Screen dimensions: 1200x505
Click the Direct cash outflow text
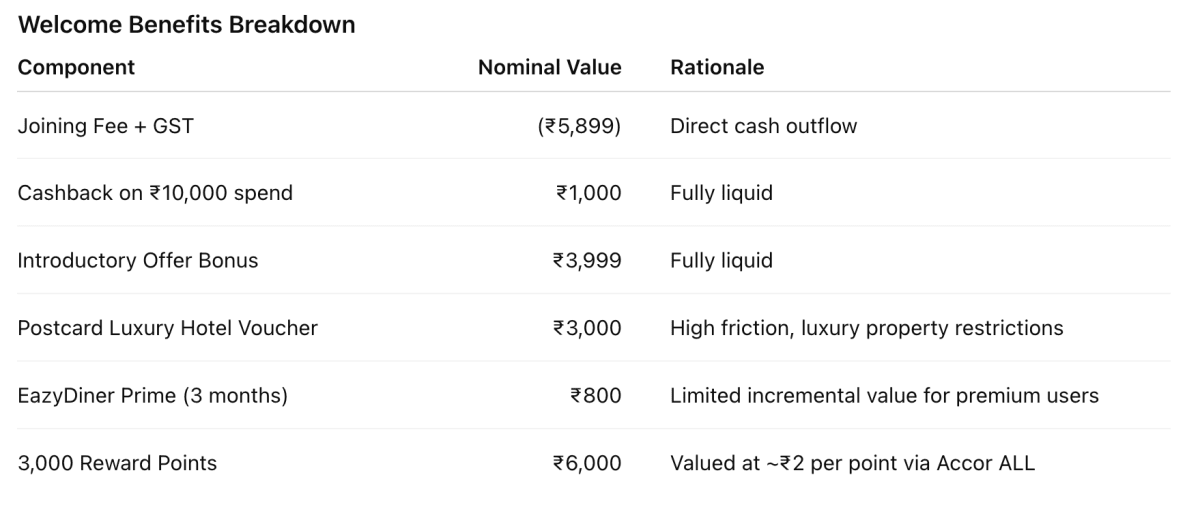(x=763, y=126)
